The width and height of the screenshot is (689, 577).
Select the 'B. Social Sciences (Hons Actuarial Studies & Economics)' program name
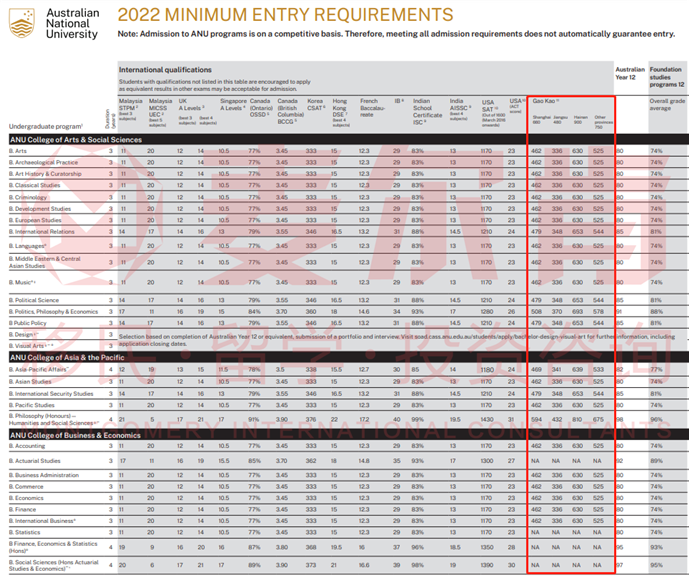tap(54, 565)
